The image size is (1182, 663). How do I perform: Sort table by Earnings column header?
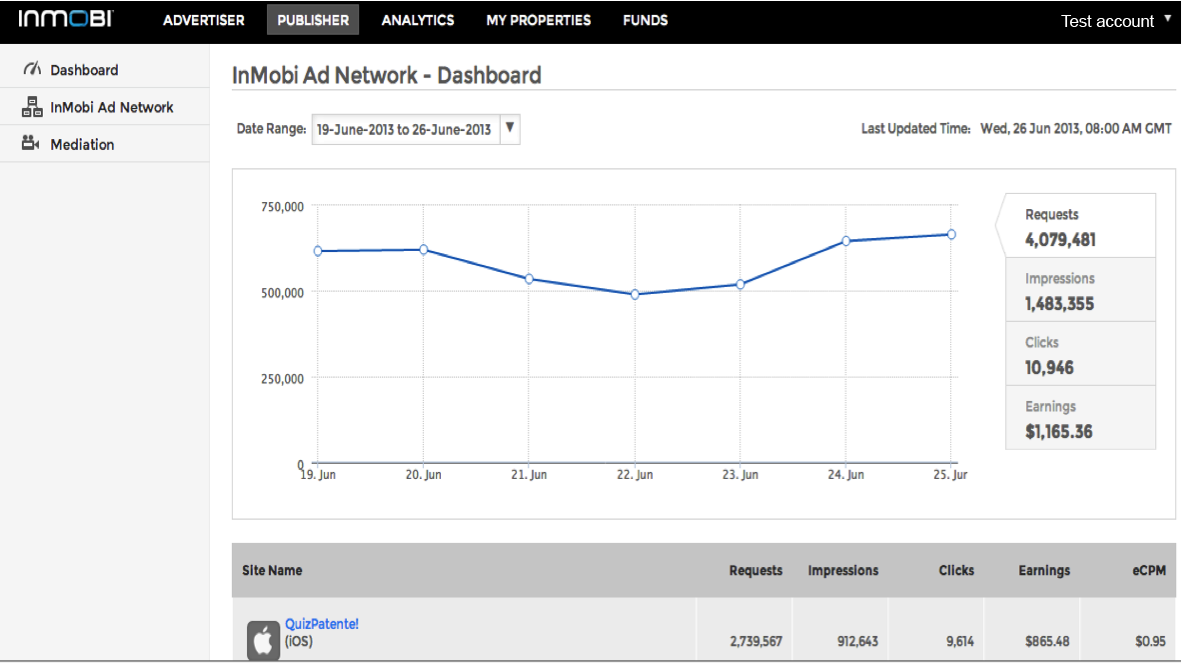[1044, 570]
